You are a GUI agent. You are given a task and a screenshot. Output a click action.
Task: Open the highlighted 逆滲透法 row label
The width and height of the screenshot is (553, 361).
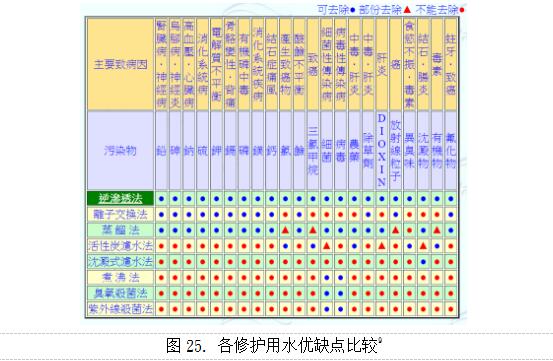coord(120,198)
